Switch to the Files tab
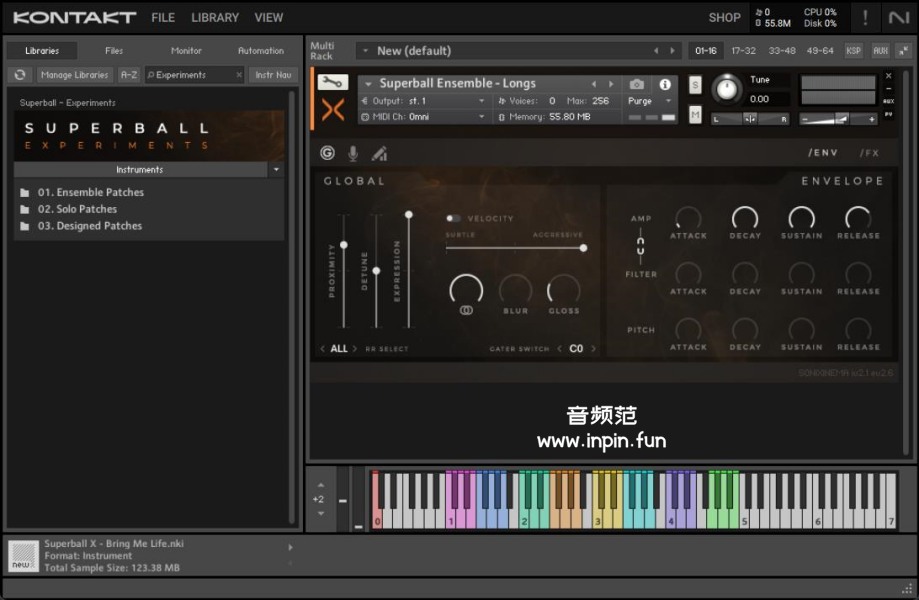Screen dimensions: 919x600 click(x=114, y=51)
